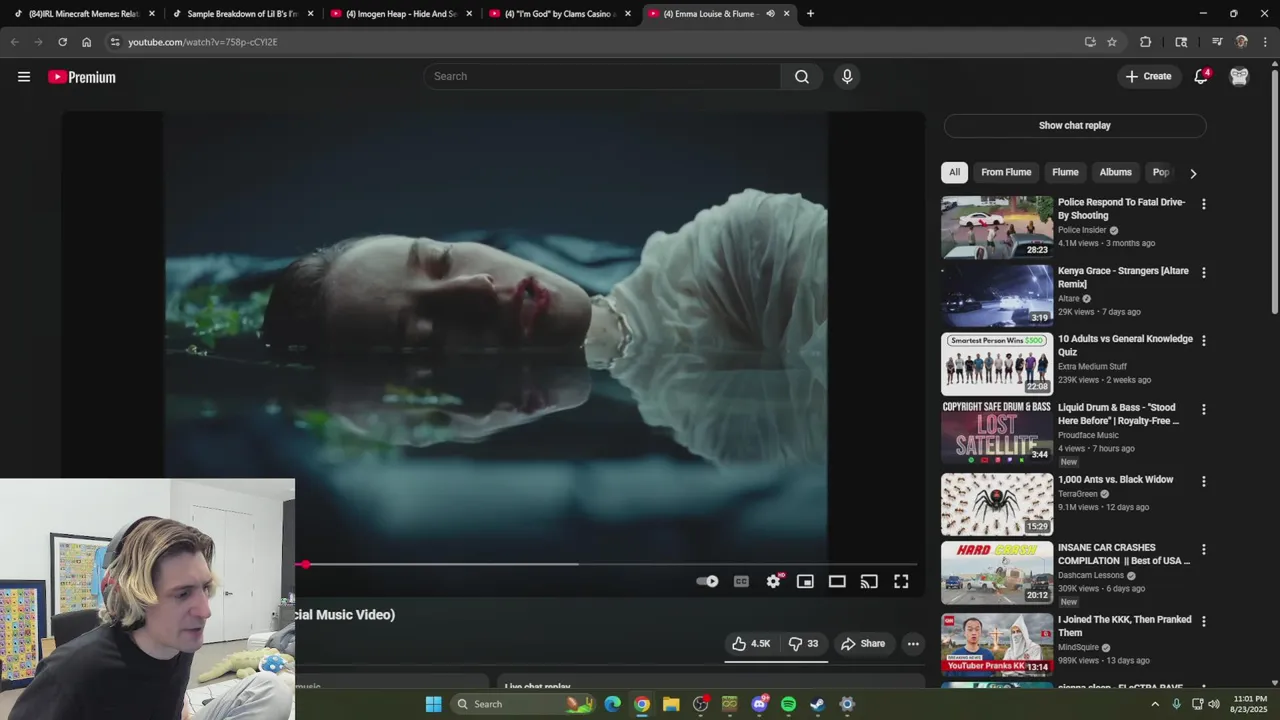1280x720 pixels.
Task: Open Spotify from the taskbar
Action: pyautogui.click(x=788, y=704)
